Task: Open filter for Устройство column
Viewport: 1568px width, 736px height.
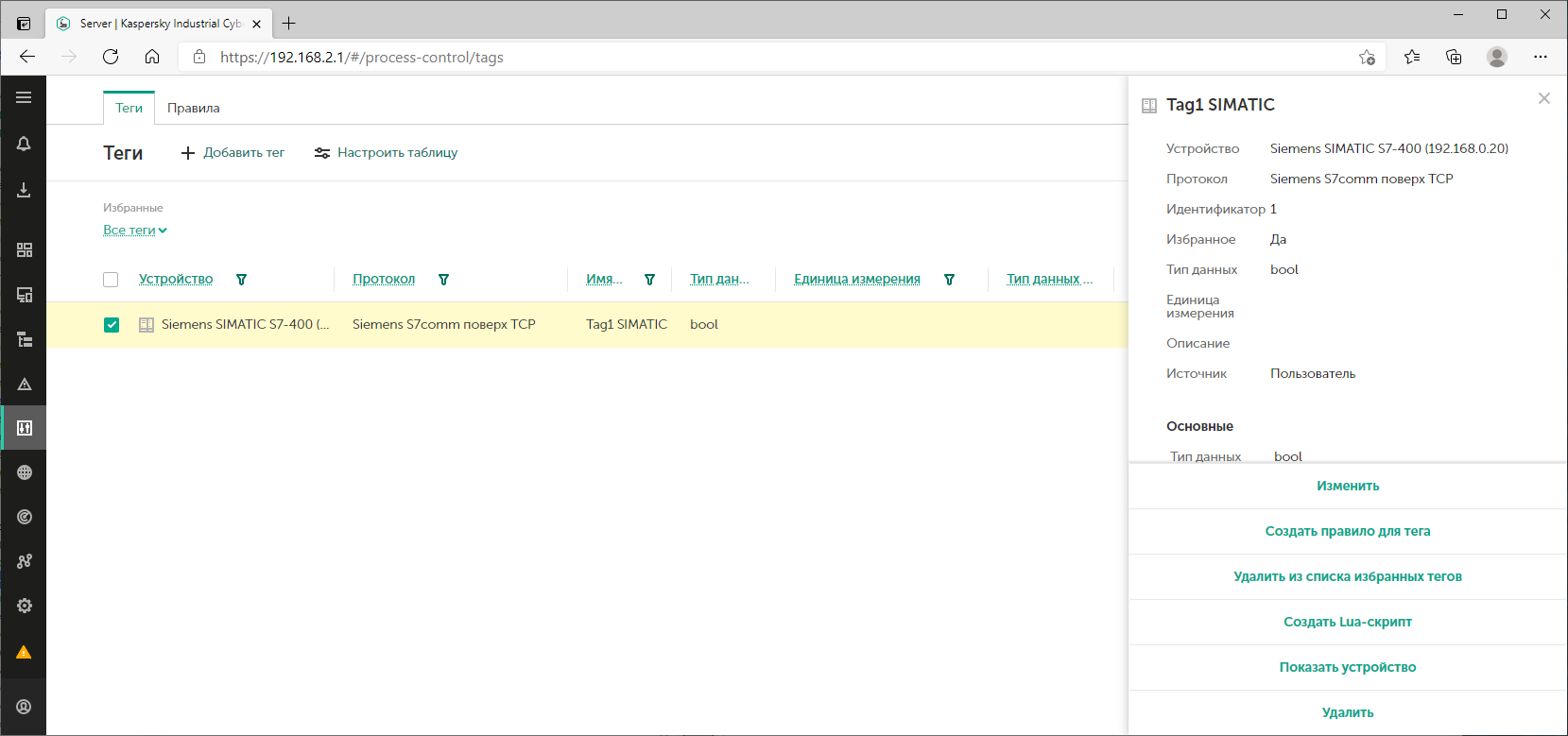Action: [241, 280]
